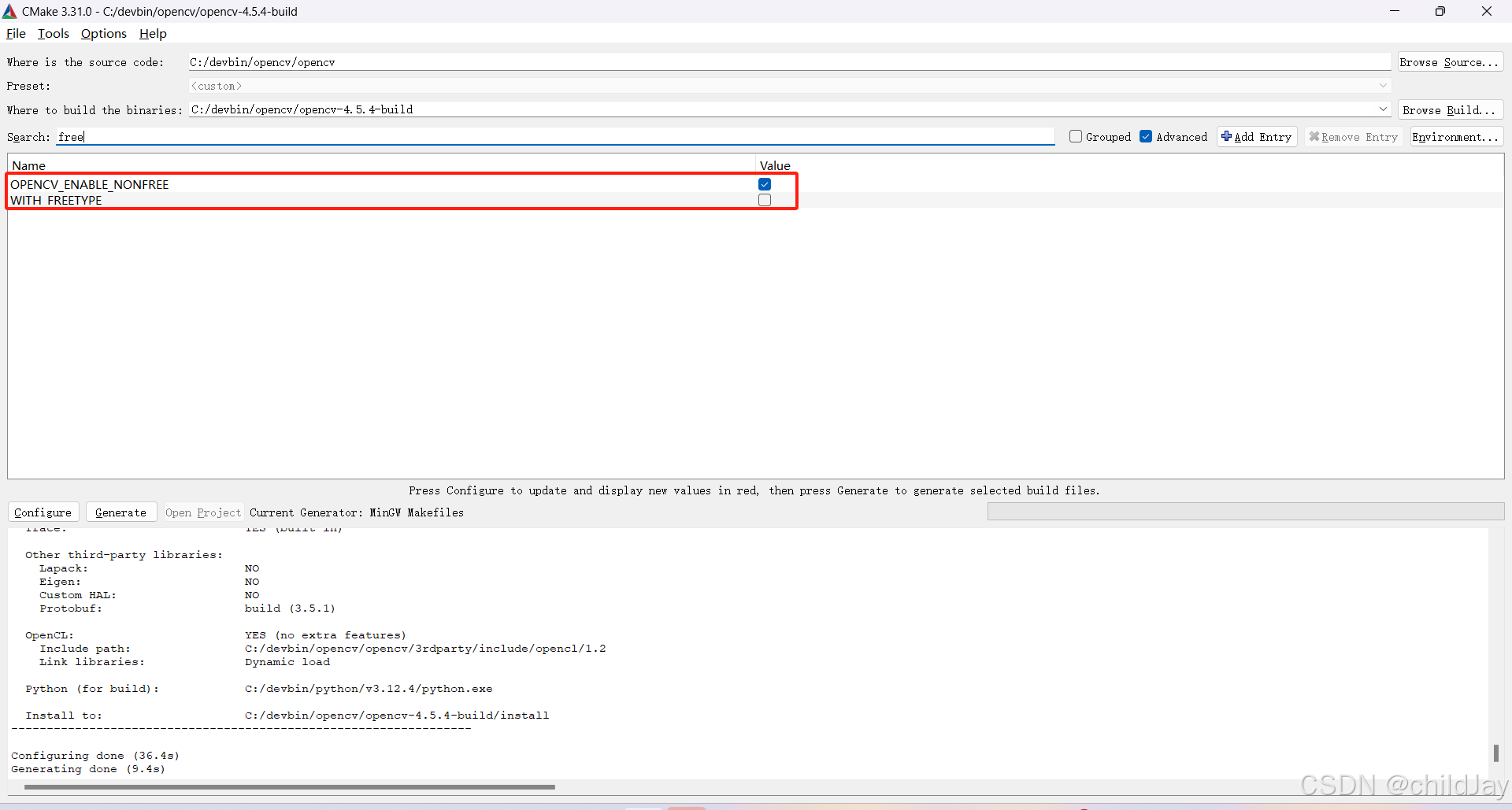Minimize the CMake window
The height and width of the screenshot is (810, 1512).
(1395, 11)
